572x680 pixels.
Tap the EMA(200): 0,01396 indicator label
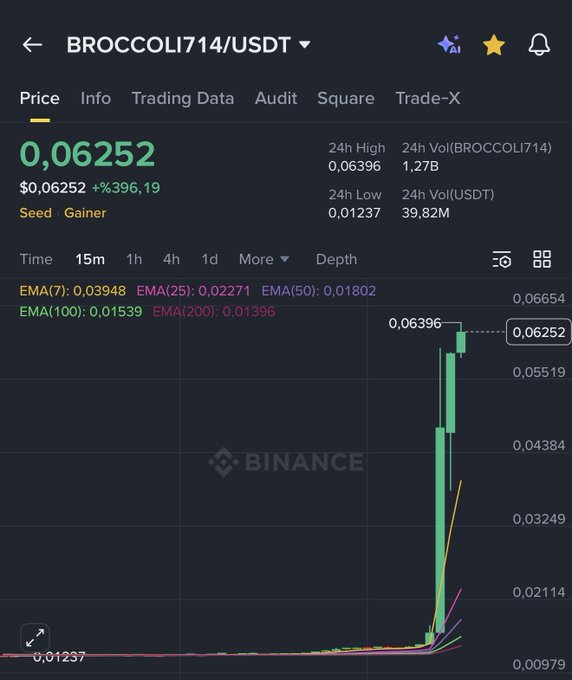click(214, 311)
